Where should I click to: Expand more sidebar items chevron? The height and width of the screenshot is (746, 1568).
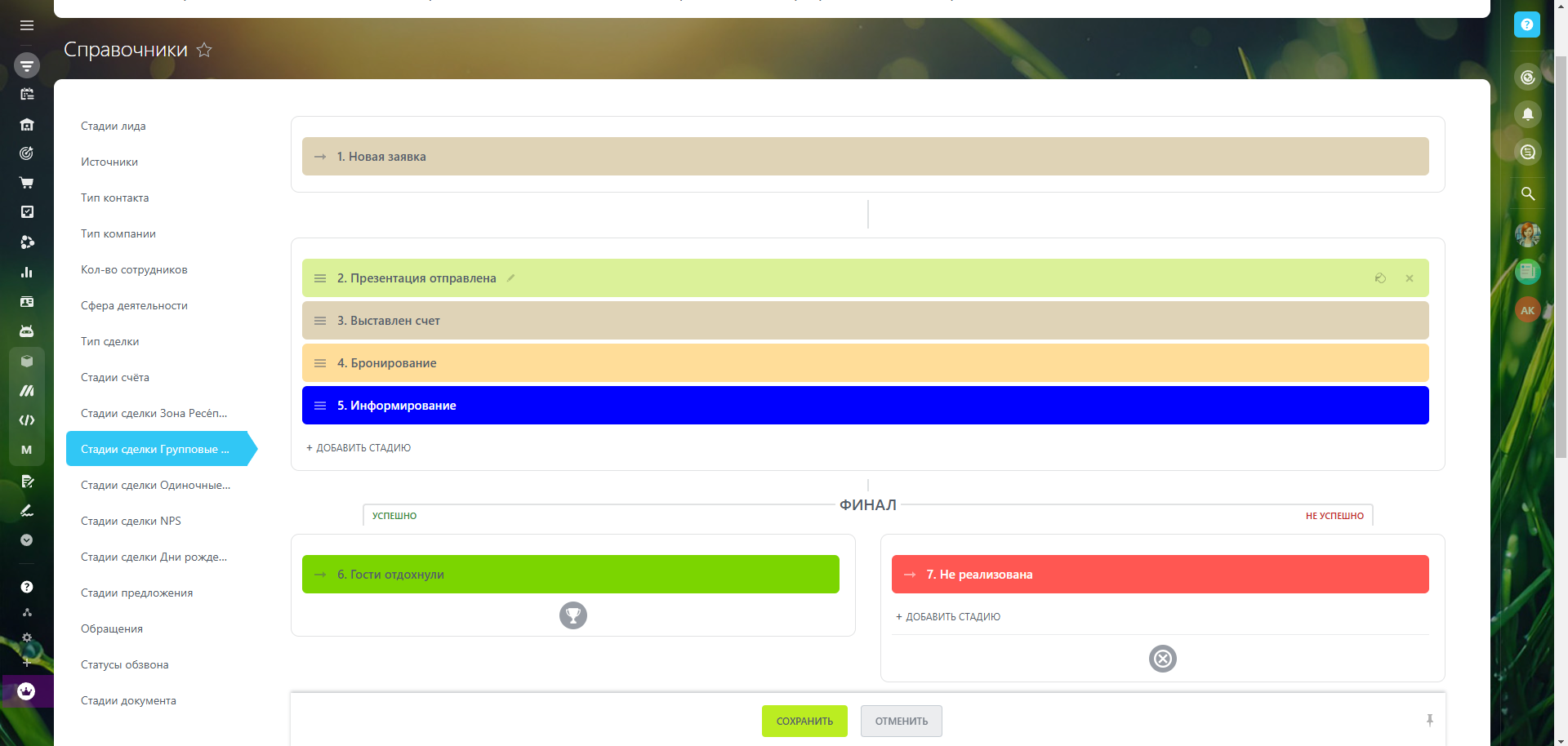pyautogui.click(x=27, y=540)
